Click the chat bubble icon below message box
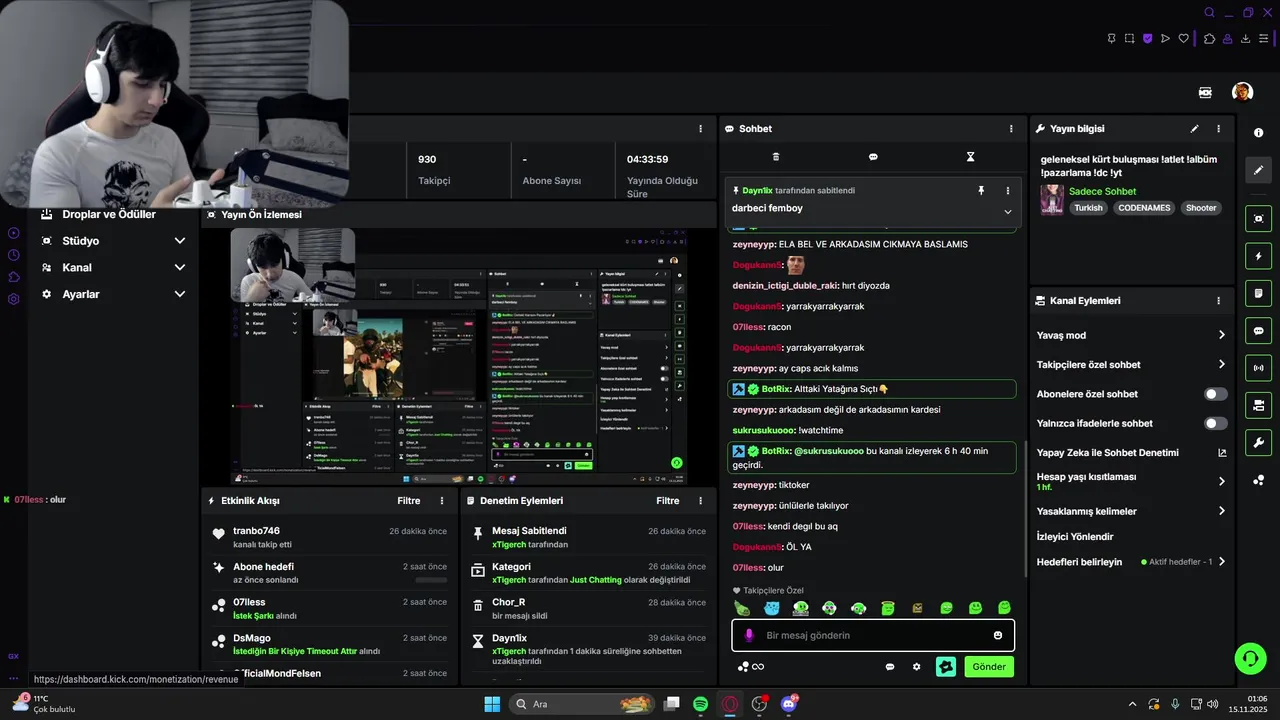Screen dimensions: 1280x720 point(890,667)
